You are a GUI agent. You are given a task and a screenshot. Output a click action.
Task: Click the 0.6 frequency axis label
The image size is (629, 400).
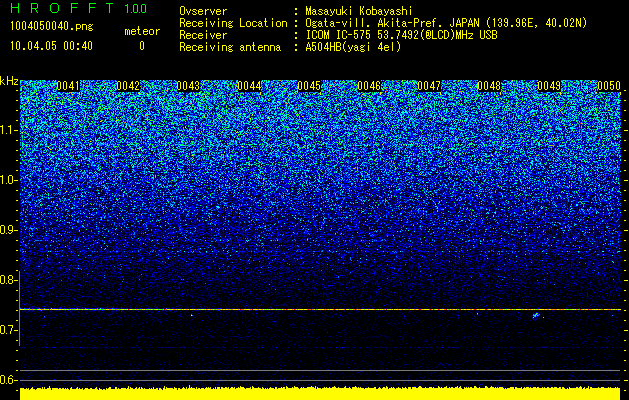[x=8, y=380]
